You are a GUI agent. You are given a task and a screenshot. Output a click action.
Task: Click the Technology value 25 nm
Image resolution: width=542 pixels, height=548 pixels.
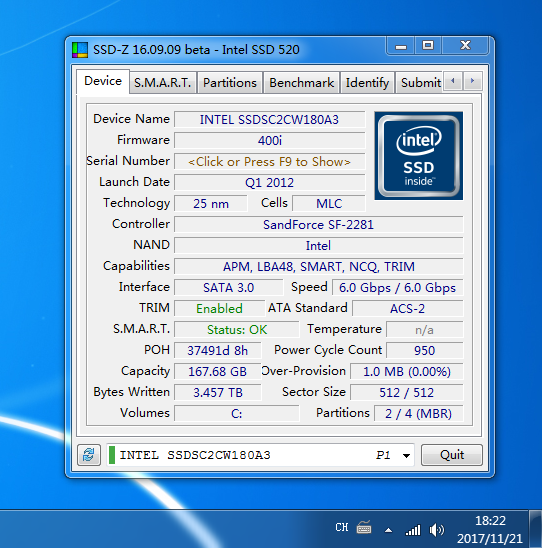(x=211, y=204)
